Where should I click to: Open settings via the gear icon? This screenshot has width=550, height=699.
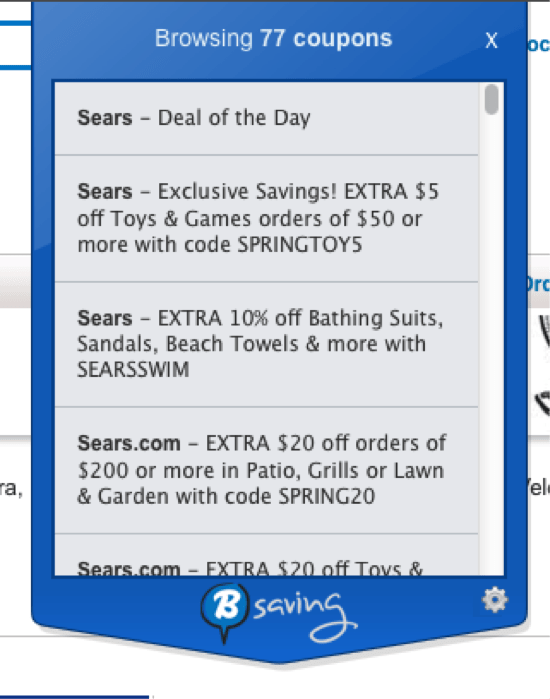pyautogui.click(x=495, y=600)
